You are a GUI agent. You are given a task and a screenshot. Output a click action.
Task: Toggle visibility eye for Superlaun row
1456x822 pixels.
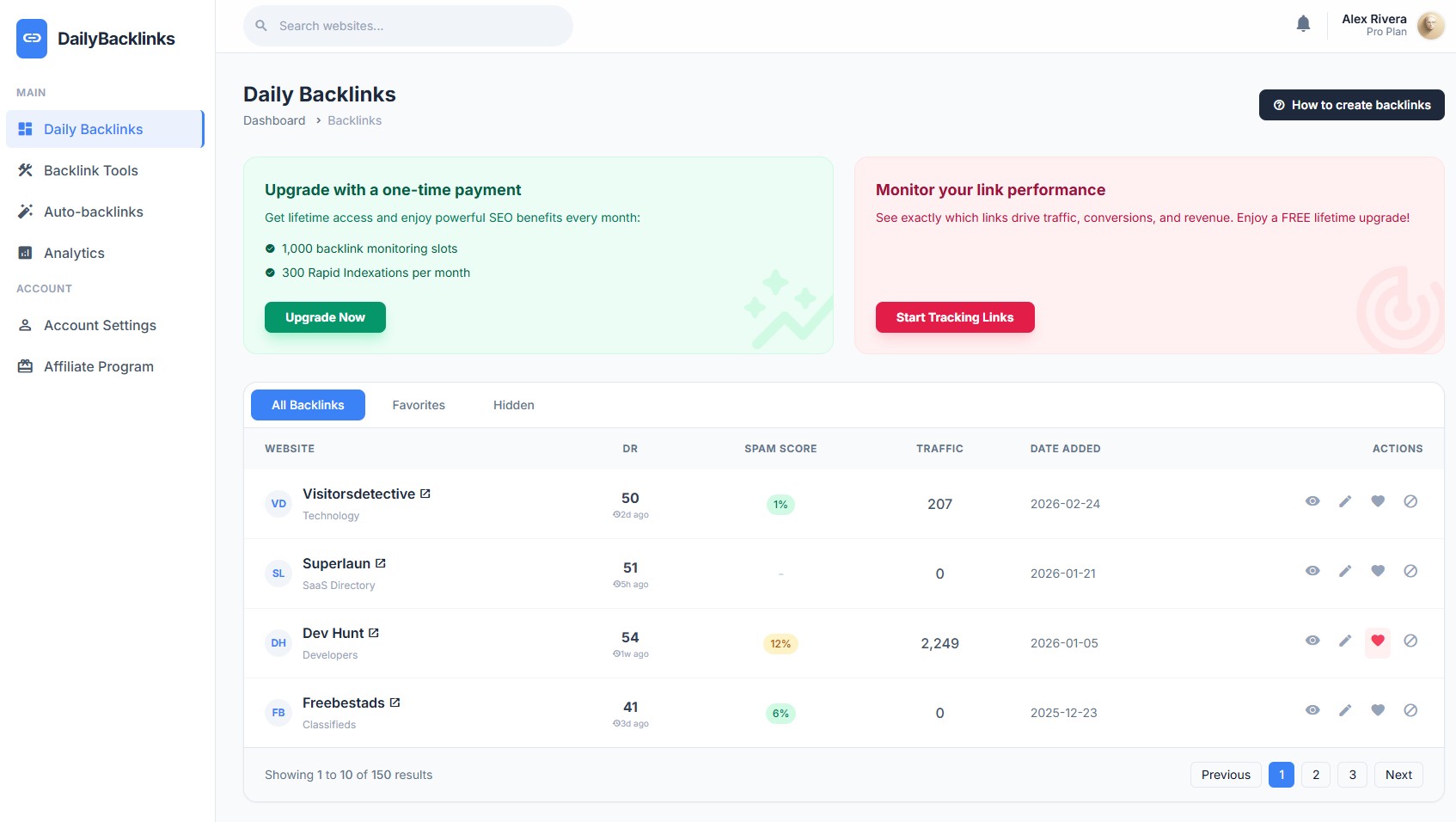coord(1312,571)
